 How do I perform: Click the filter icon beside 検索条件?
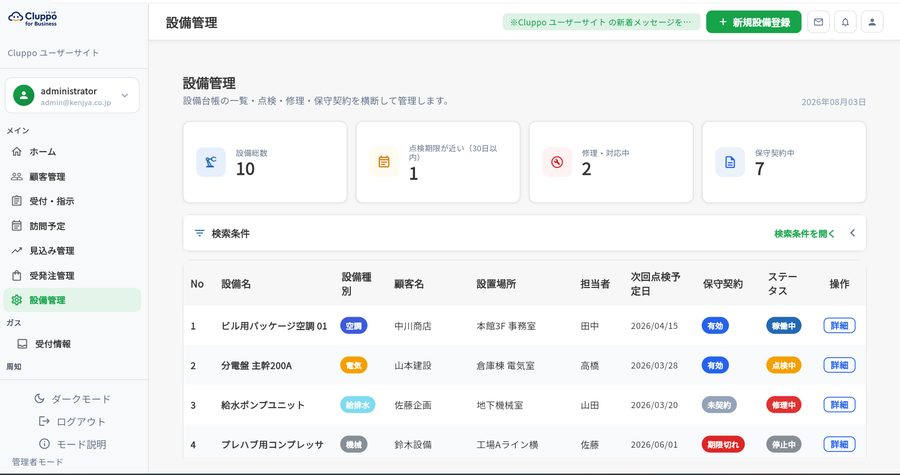tap(199, 233)
